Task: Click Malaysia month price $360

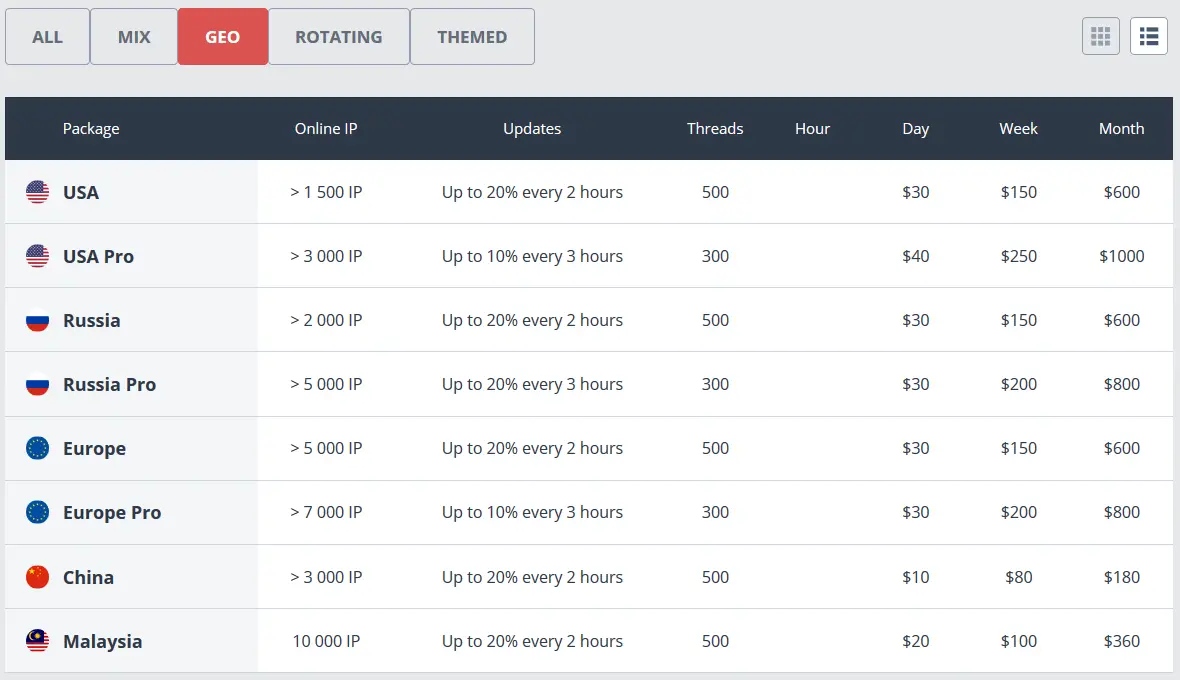Action: point(1121,642)
